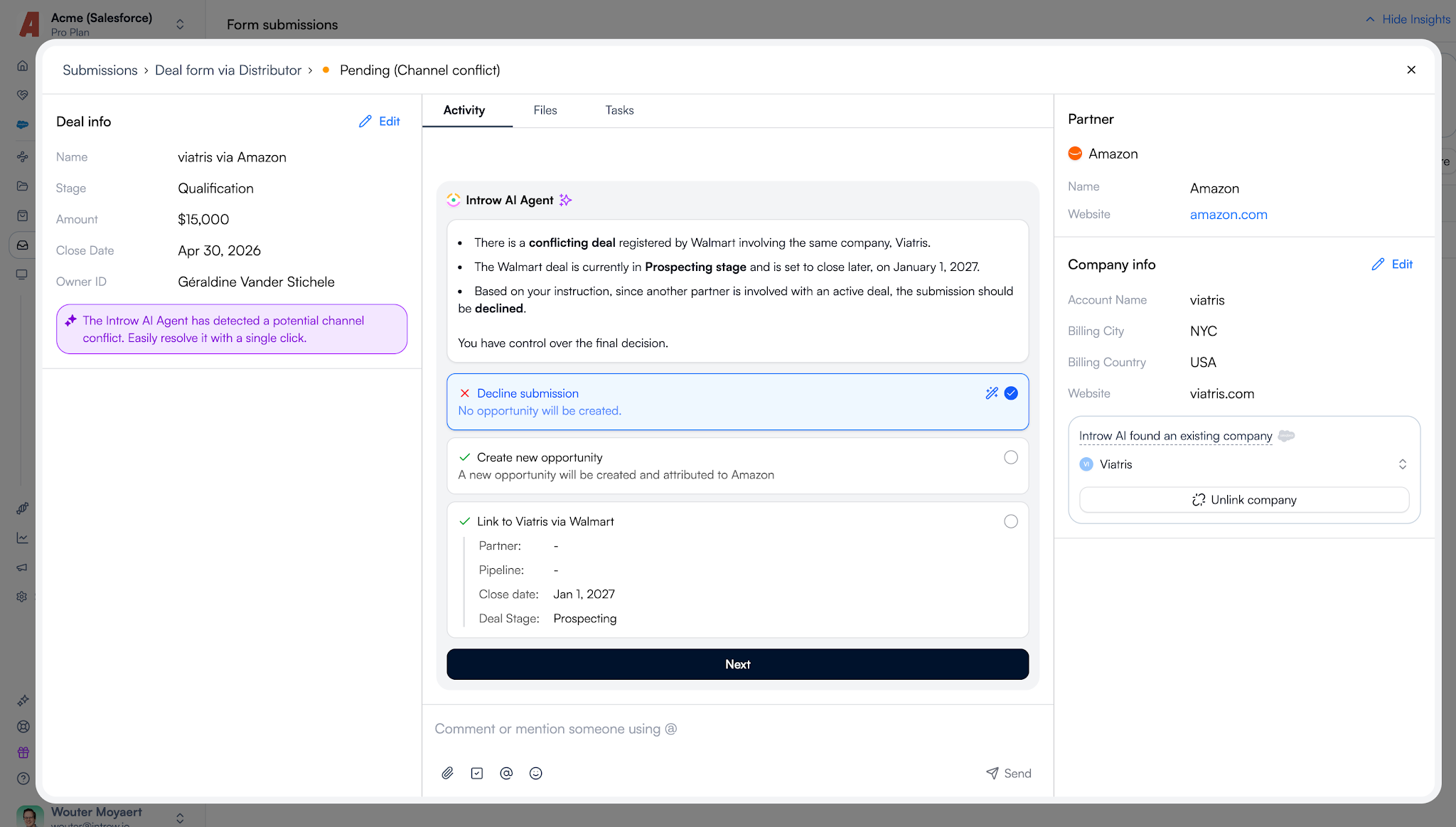Click the 'Jan 1, 2027' close date value

[584, 594]
